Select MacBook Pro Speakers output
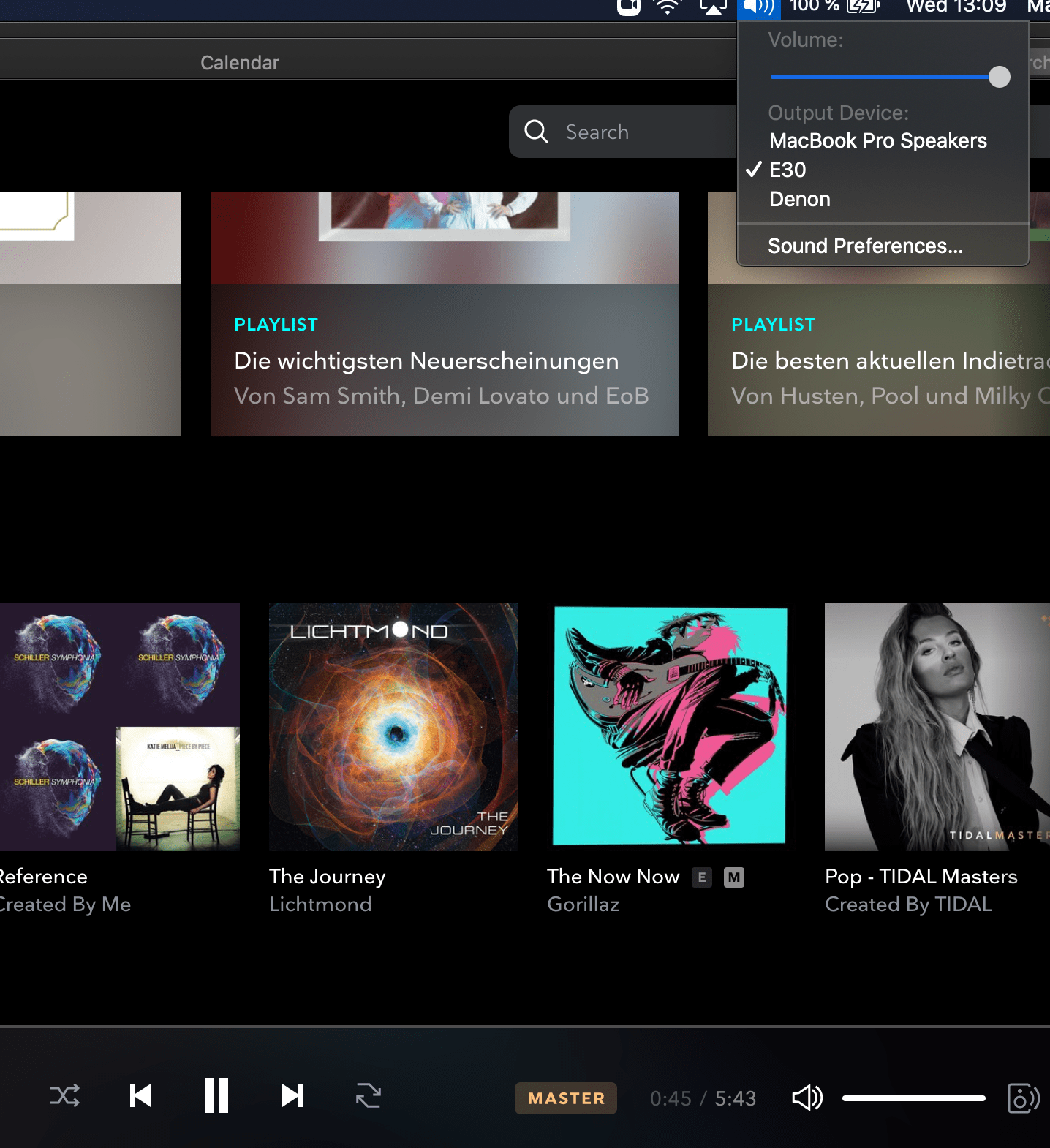The width and height of the screenshot is (1050, 1148). (877, 140)
